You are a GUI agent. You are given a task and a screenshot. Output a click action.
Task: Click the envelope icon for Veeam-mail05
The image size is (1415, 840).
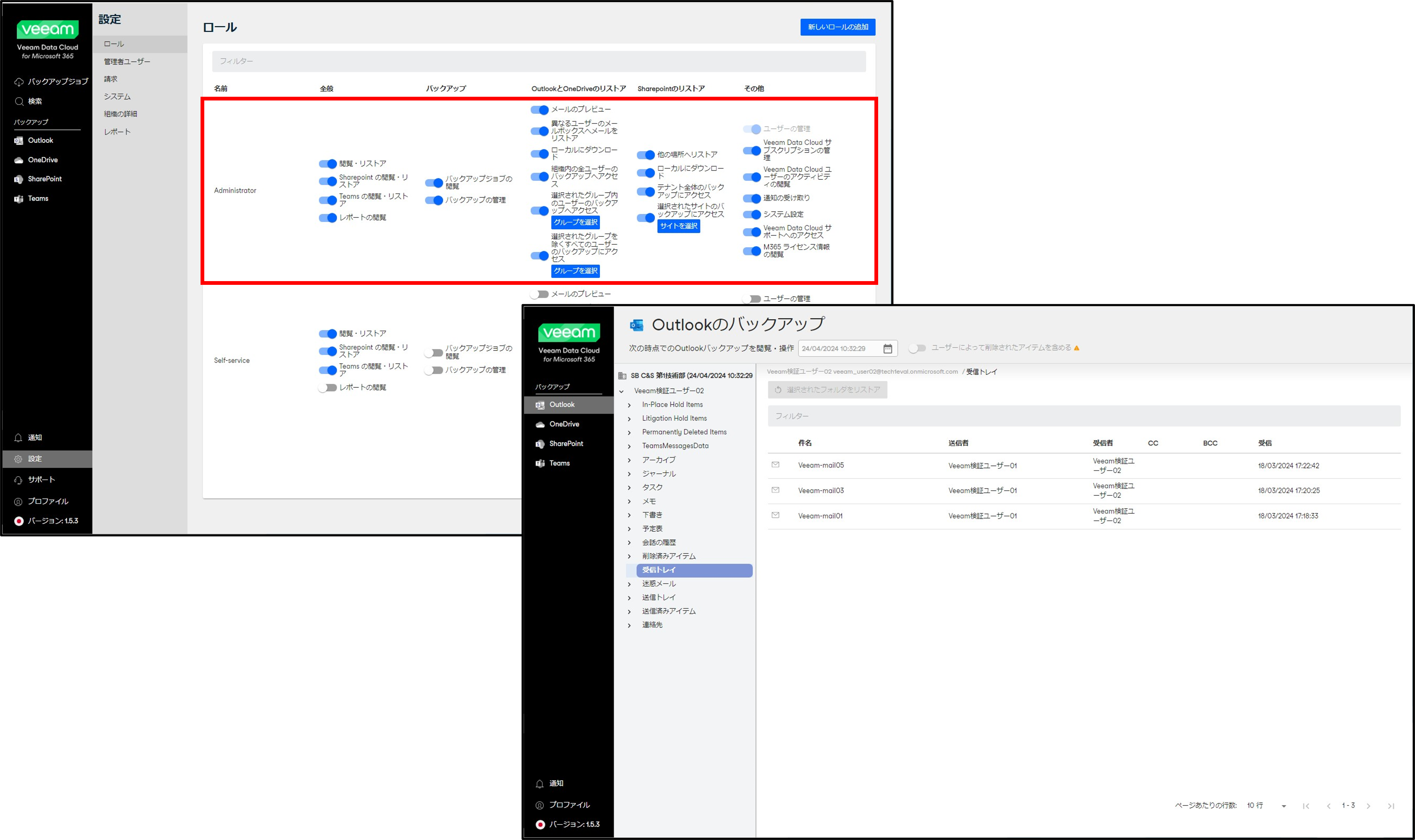pyautogui.click(x=776, y=465)
